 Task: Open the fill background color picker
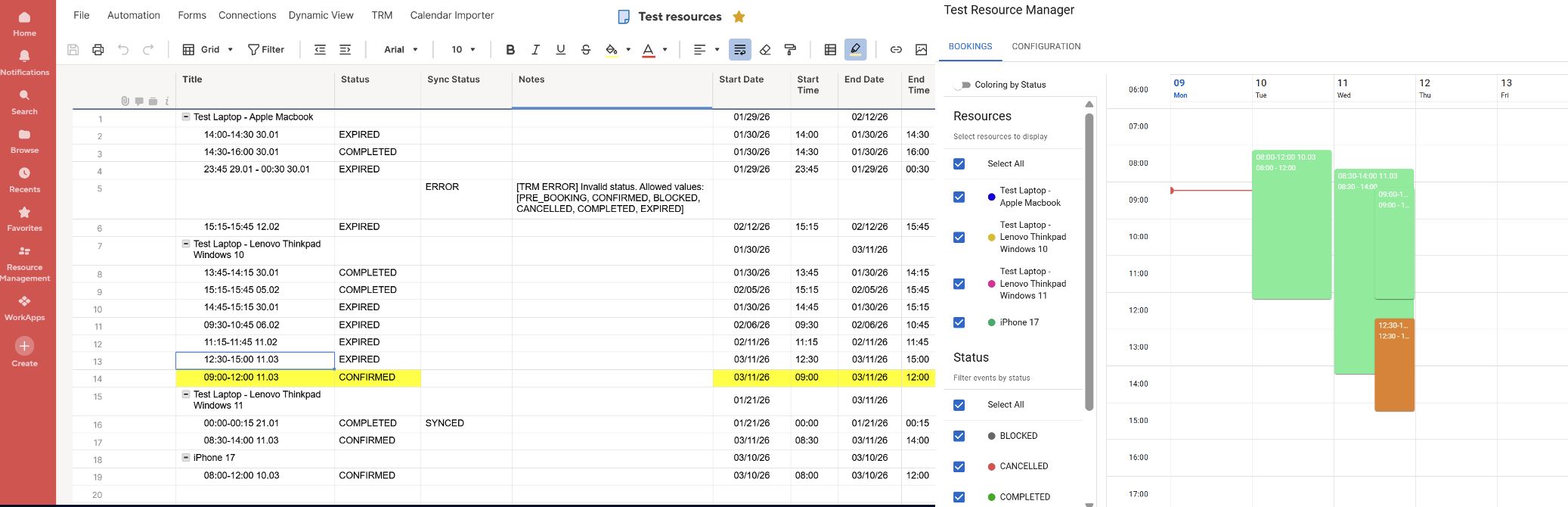pos(612,50)
